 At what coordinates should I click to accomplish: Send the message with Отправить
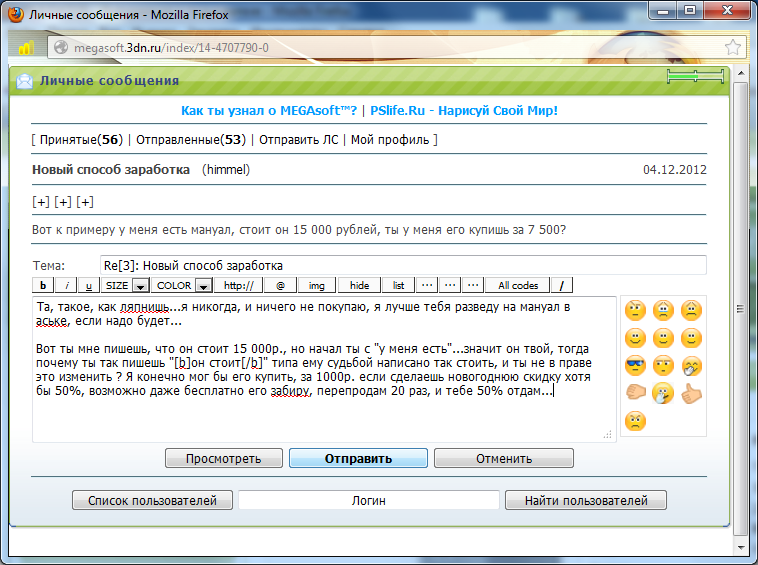point(358,458)
